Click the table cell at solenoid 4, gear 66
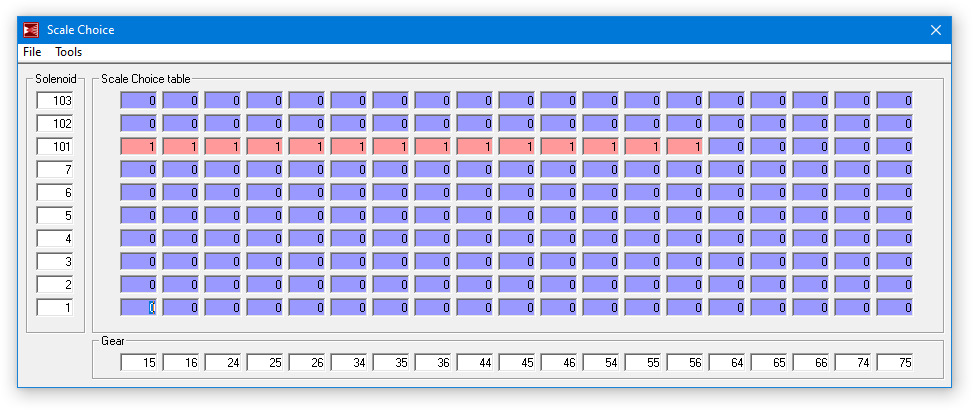The image size is (973, 410). pos(810,238)
